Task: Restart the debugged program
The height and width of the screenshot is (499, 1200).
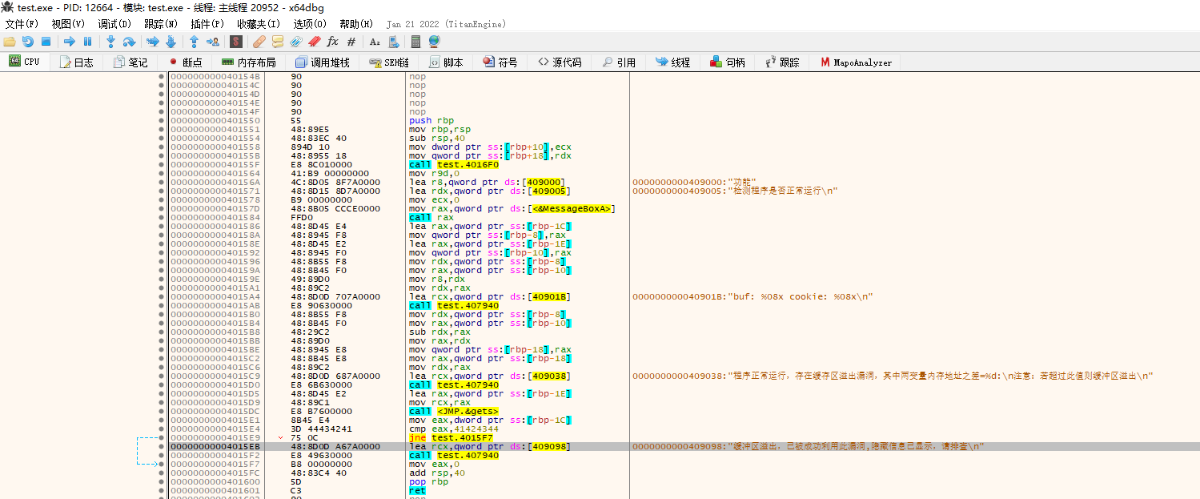Action: (28, 42)
